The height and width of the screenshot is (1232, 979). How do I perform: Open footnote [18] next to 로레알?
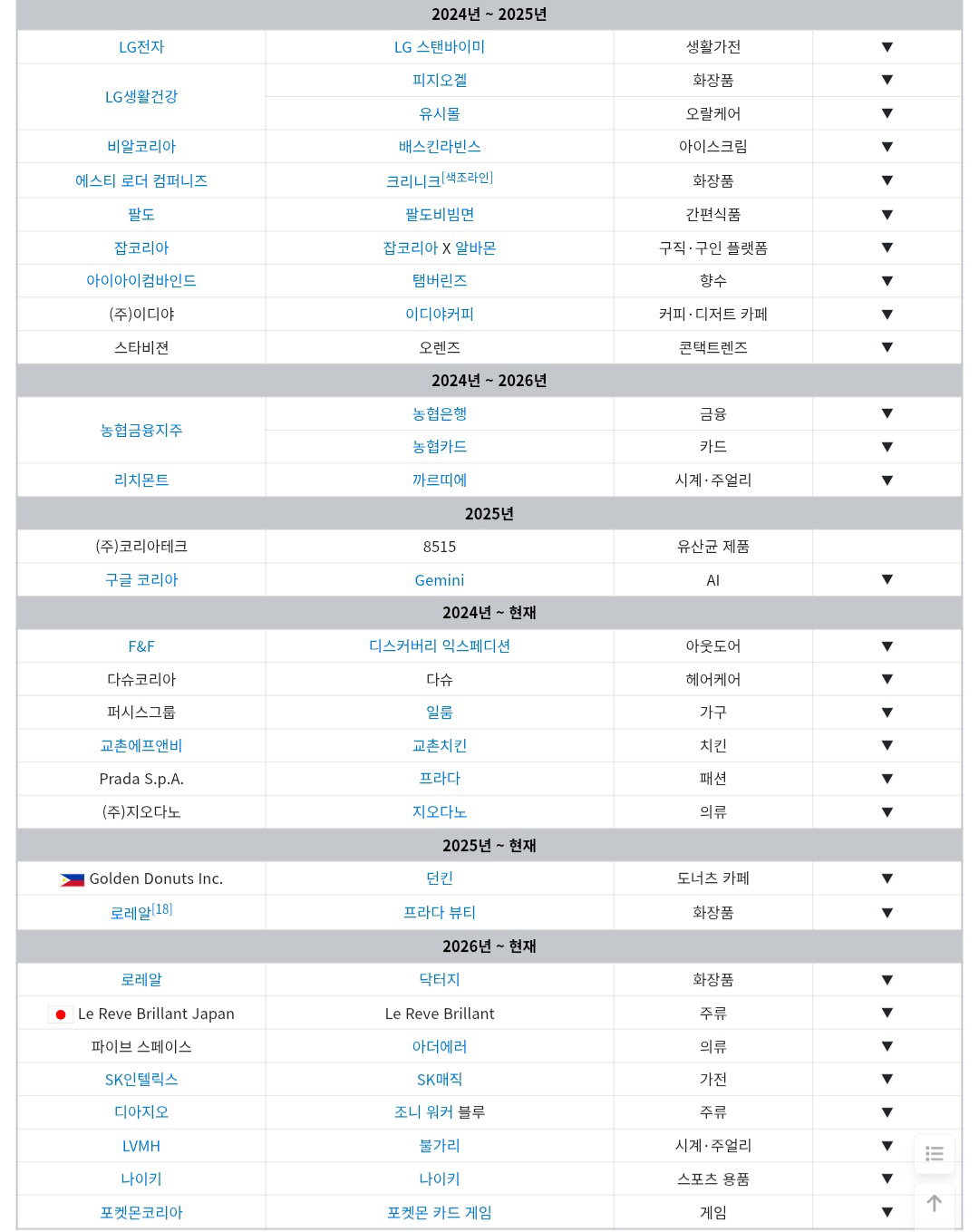click(x=162, y=908)
